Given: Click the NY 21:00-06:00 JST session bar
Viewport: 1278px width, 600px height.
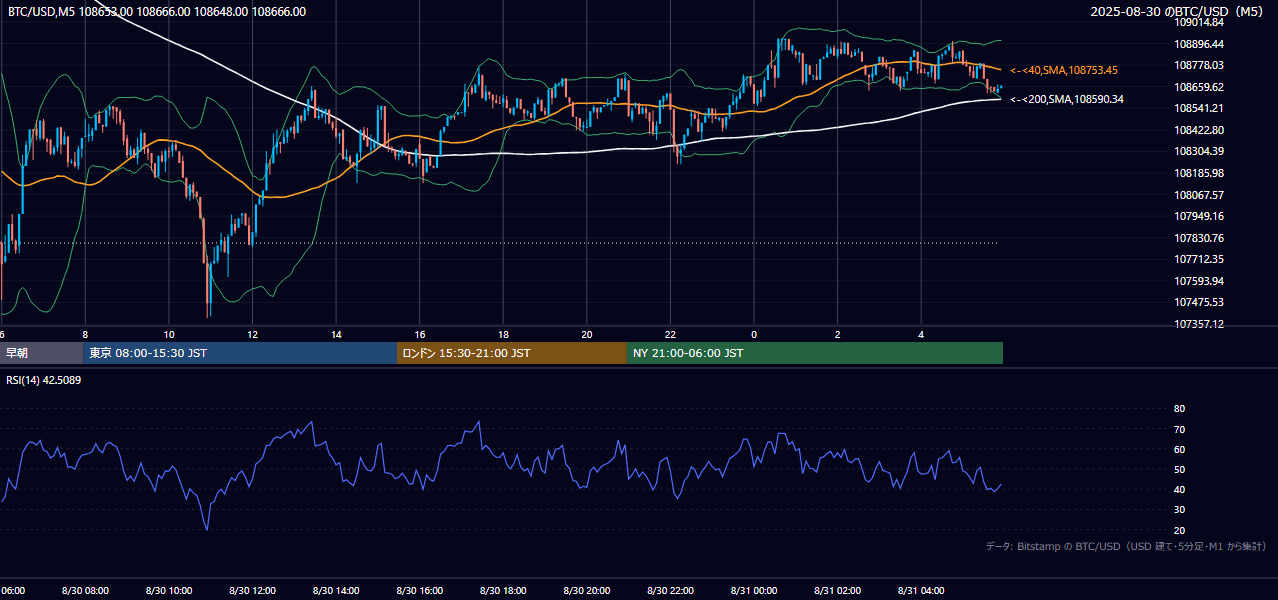Looking at the screenshot, I should (815, 353).
